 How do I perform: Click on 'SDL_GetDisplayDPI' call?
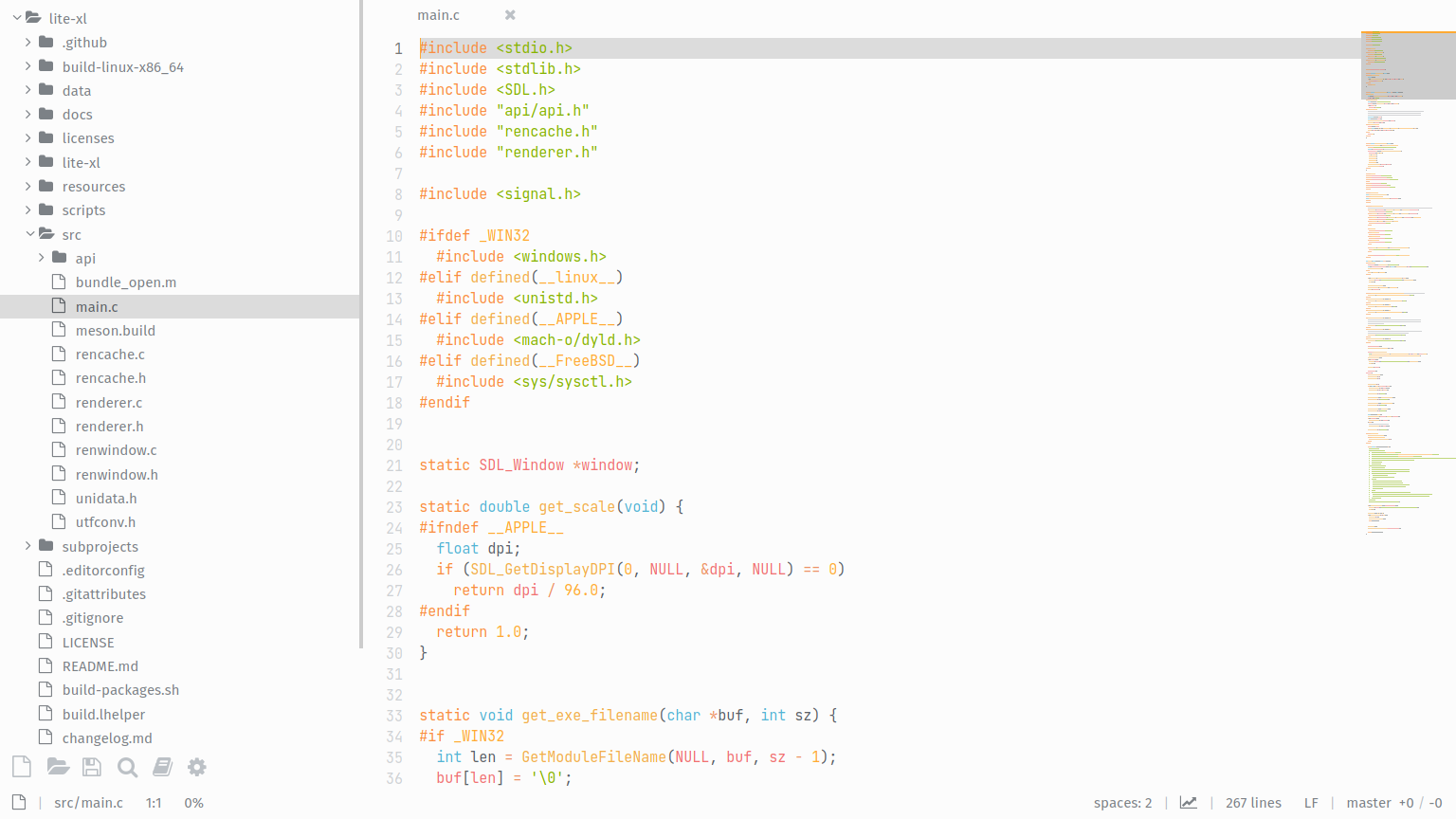coord(543,570)
